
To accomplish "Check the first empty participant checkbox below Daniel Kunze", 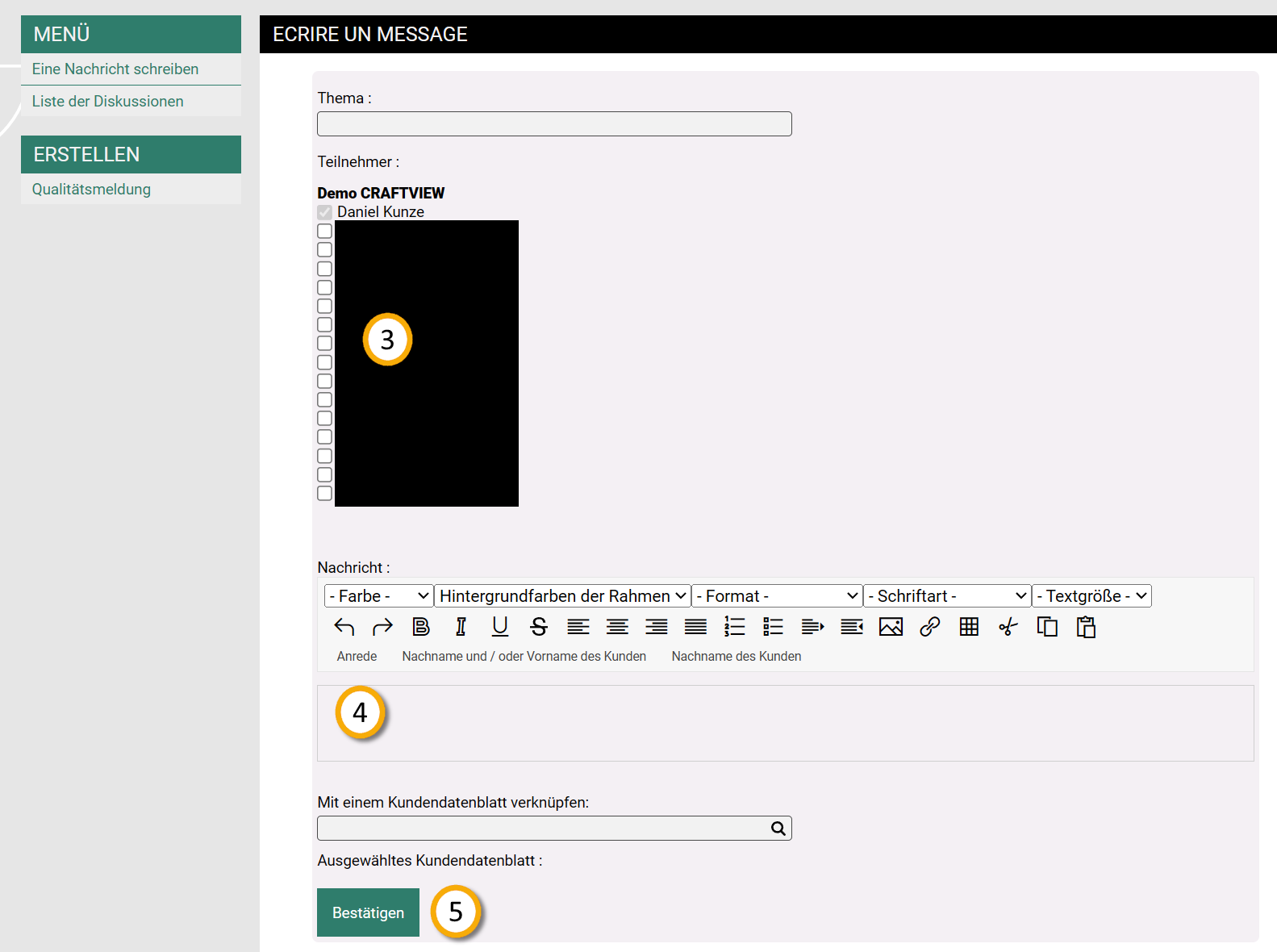I will pos(325,232).
